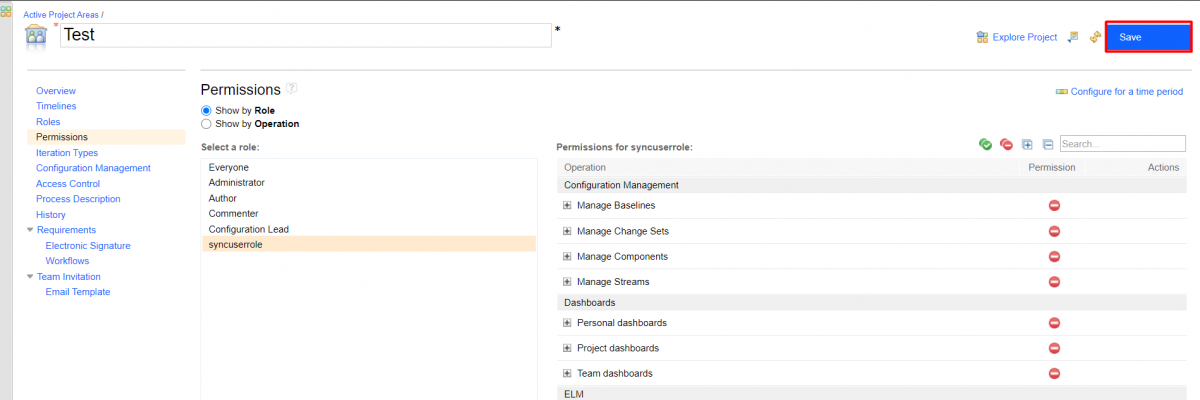Click the permissions Search field

point(1122,144)
